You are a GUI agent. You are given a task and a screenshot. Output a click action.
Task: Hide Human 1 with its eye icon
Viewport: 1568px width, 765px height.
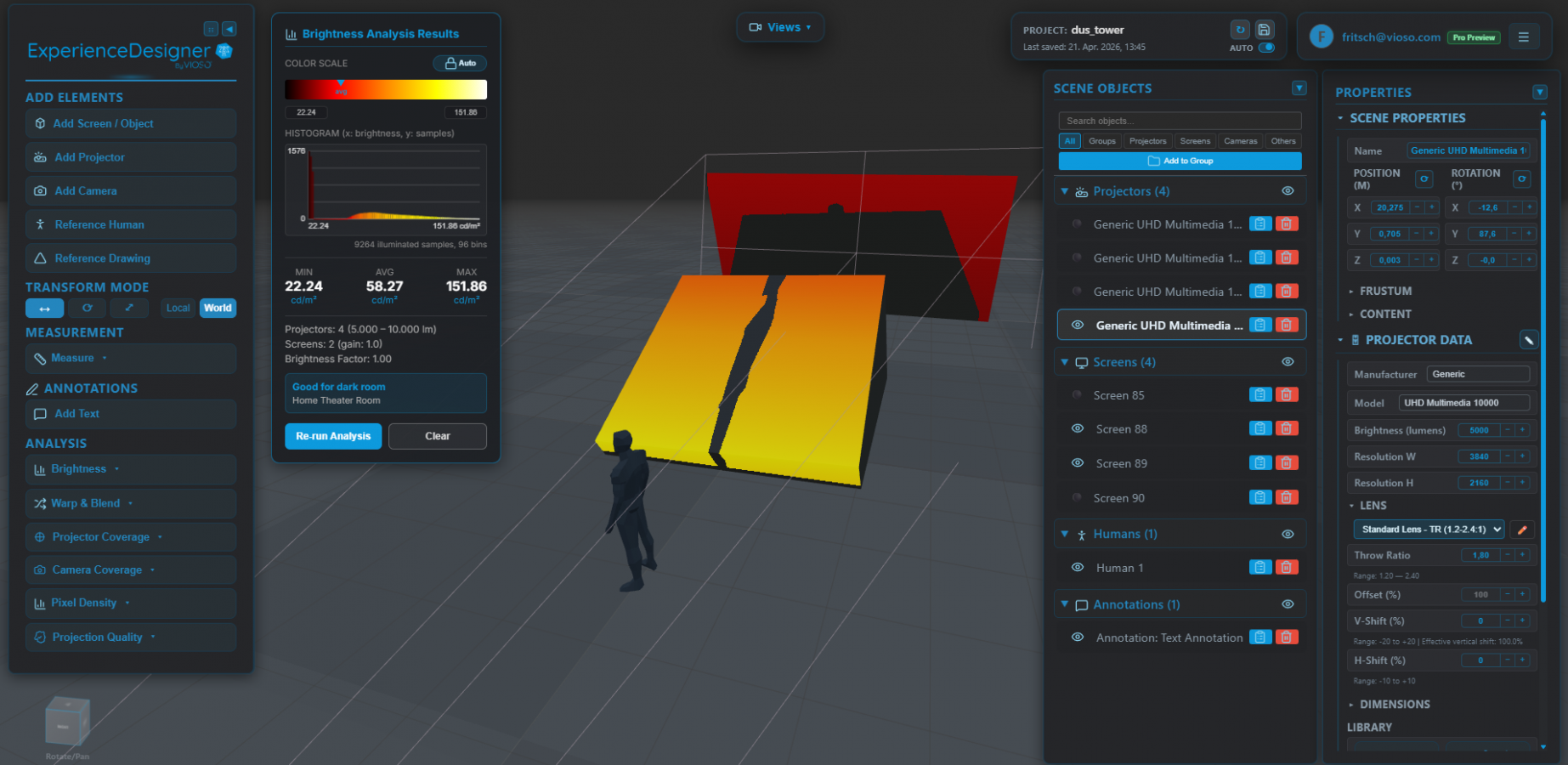[x=1077, y=567]
